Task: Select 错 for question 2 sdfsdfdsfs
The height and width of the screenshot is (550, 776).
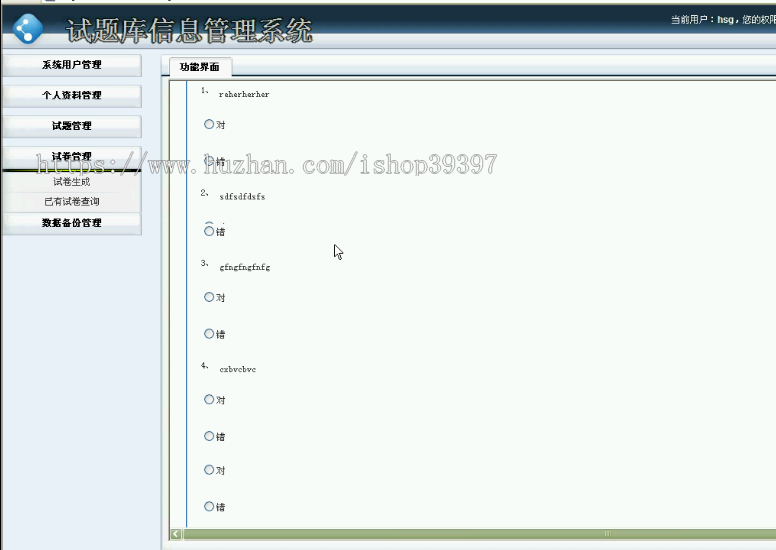Action: (209, 231)
